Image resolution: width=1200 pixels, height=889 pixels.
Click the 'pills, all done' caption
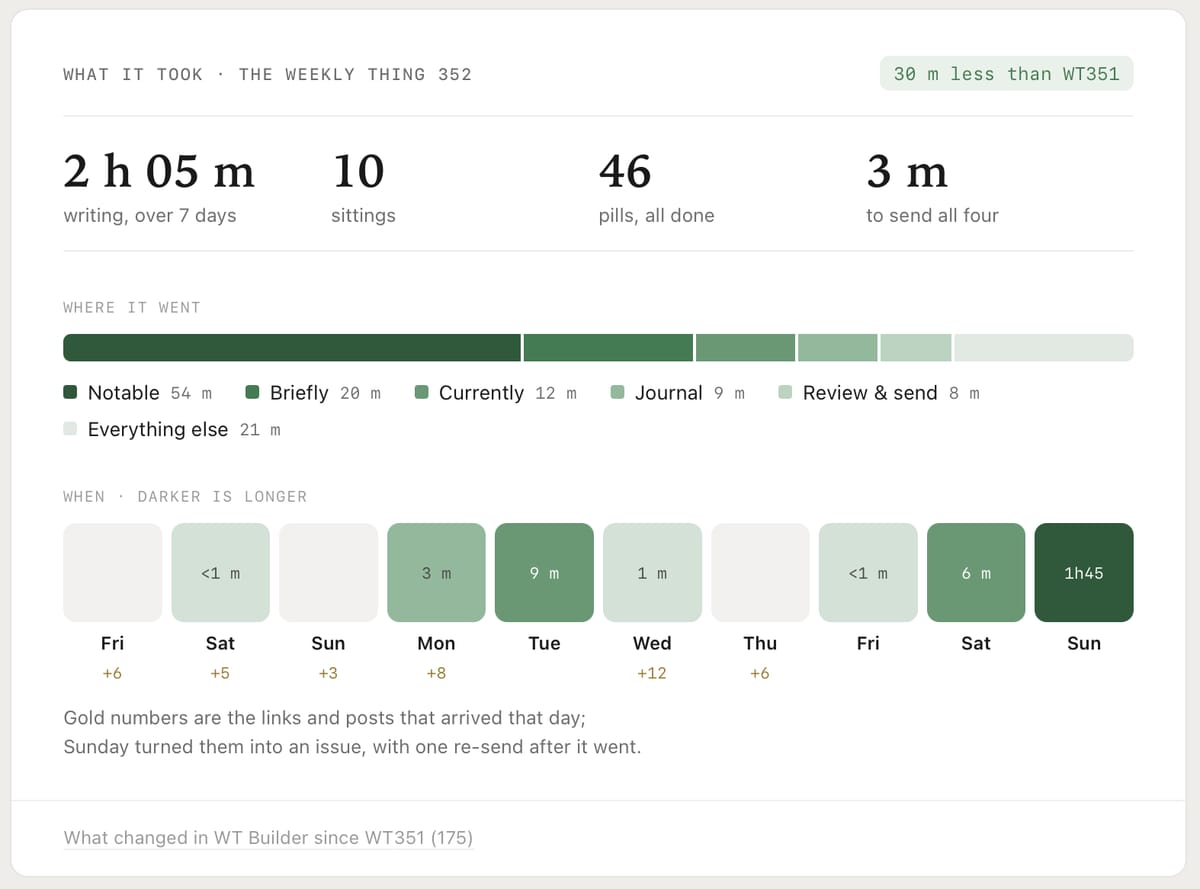click(657, 215)
